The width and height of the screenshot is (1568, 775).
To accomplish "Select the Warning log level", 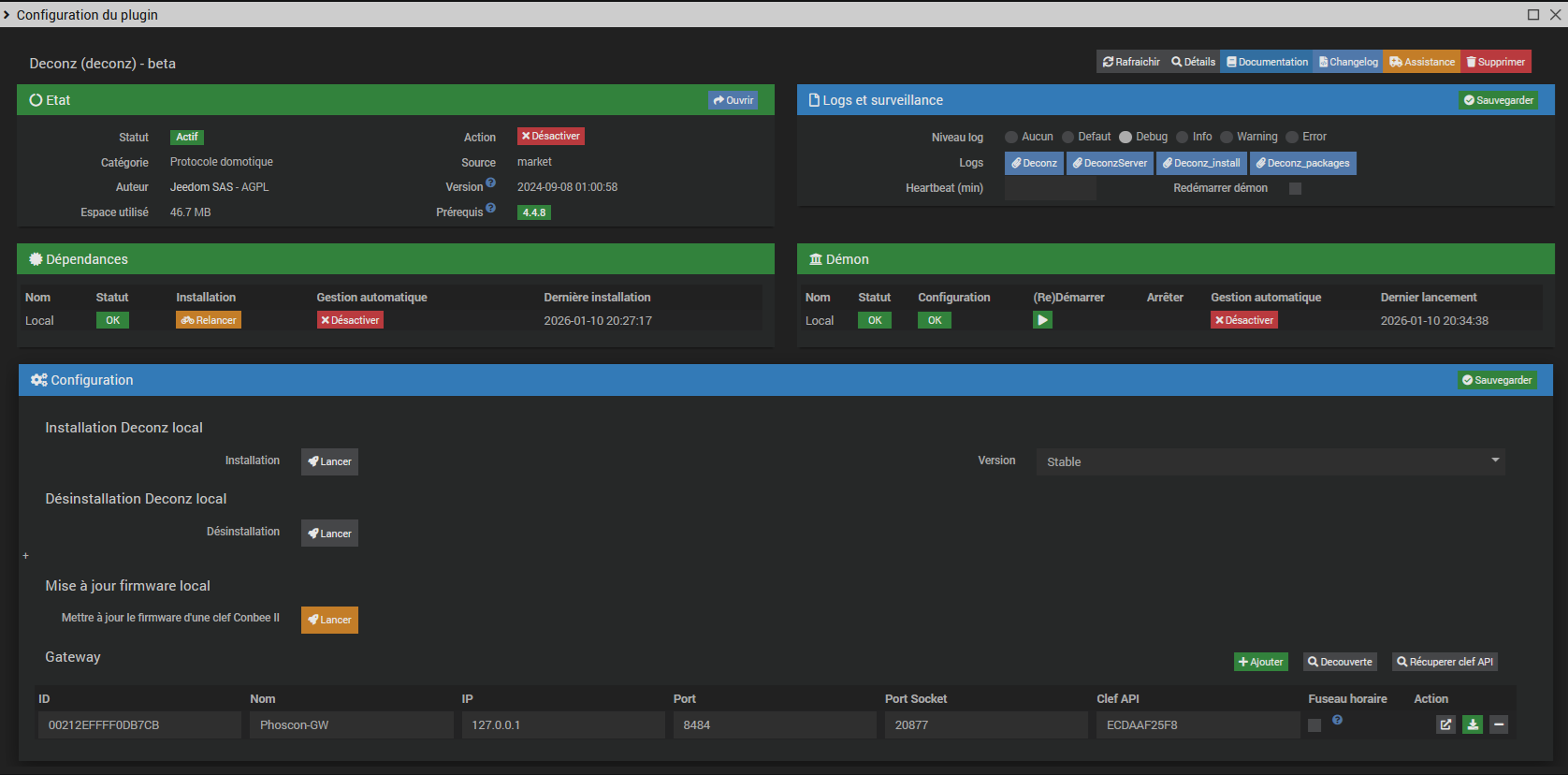I will pyautogui.click(x=1227, y=138).
